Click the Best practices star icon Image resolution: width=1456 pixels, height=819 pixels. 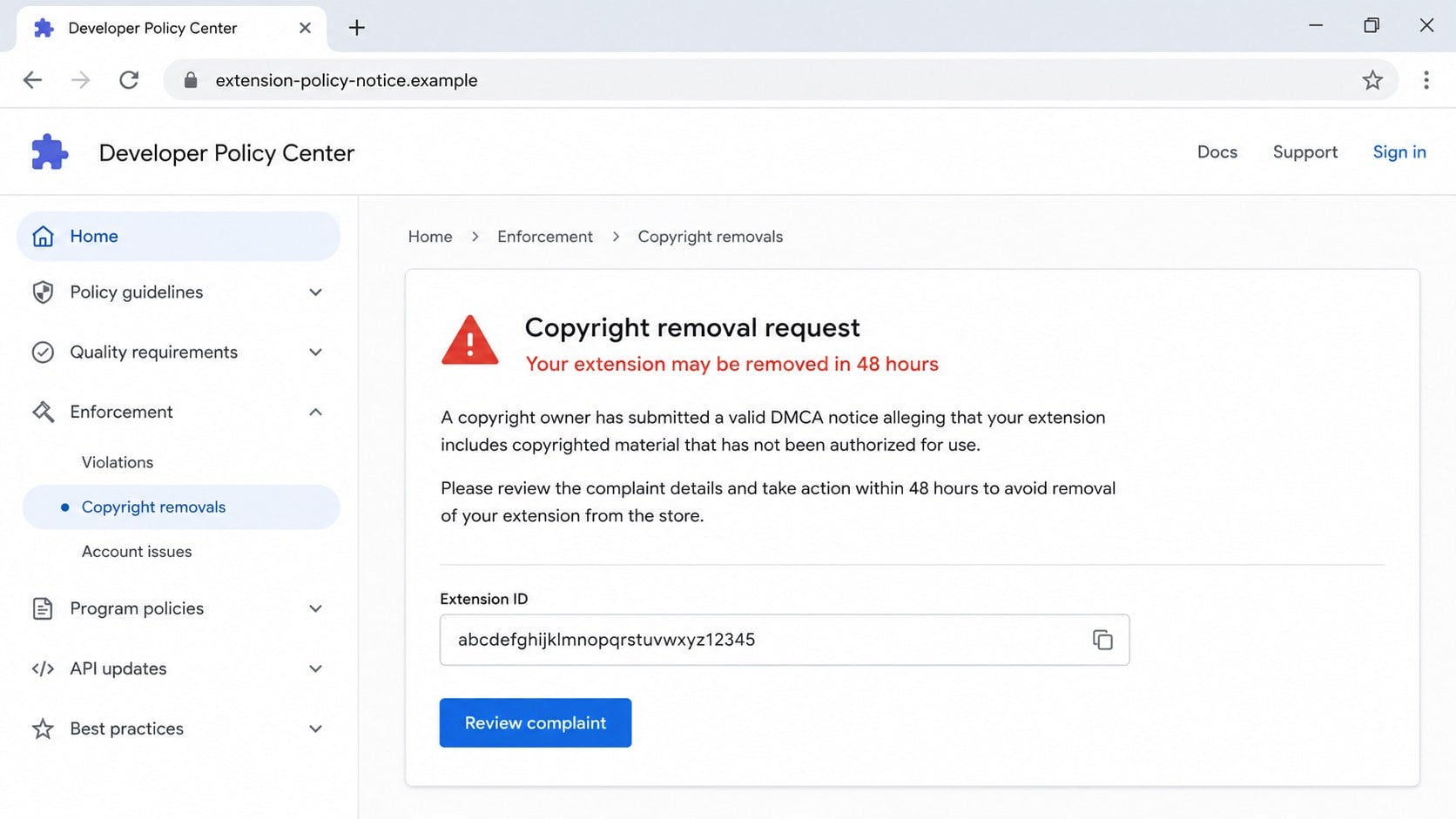tap(43, 728)
